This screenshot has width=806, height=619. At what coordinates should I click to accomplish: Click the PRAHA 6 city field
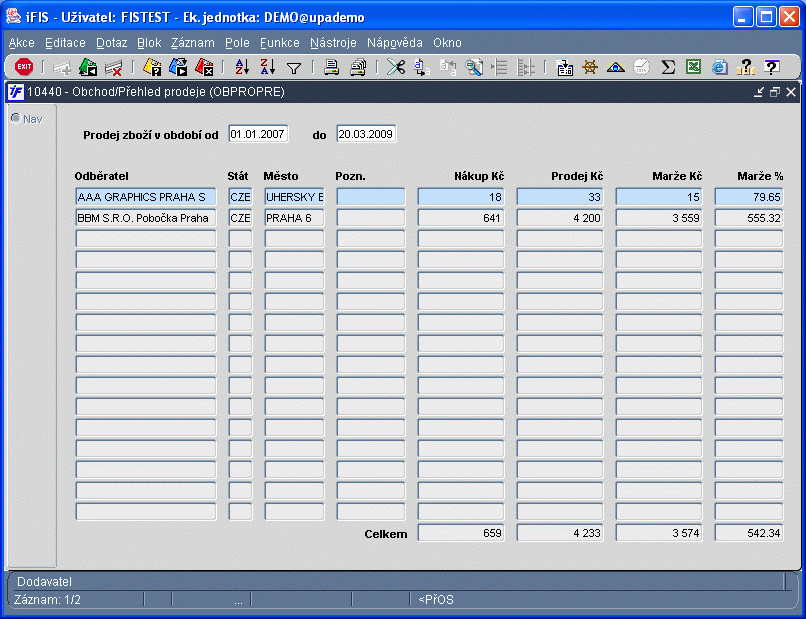tap(295, 218)
